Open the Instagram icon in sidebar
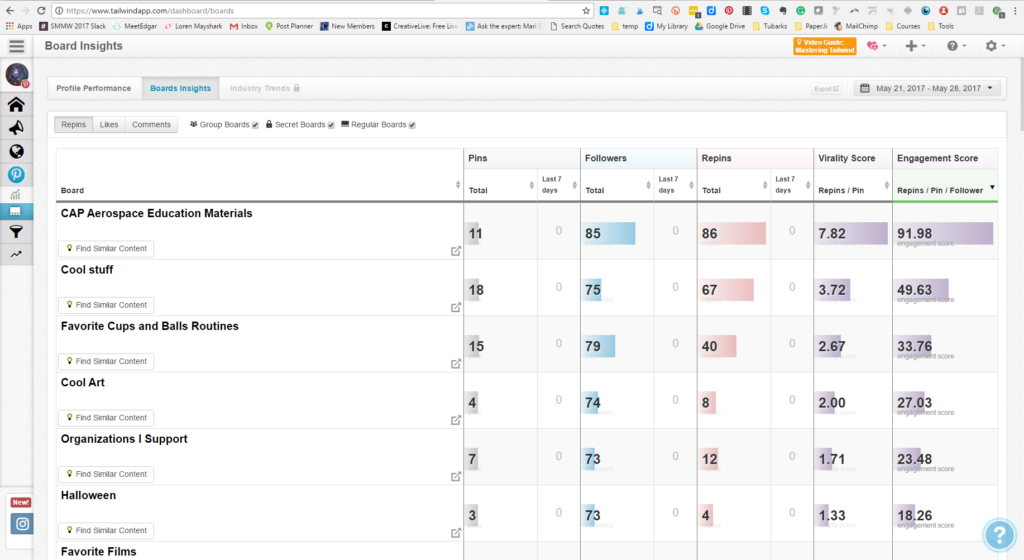This screenshot has width=1024, height=560. click(22, 523)
